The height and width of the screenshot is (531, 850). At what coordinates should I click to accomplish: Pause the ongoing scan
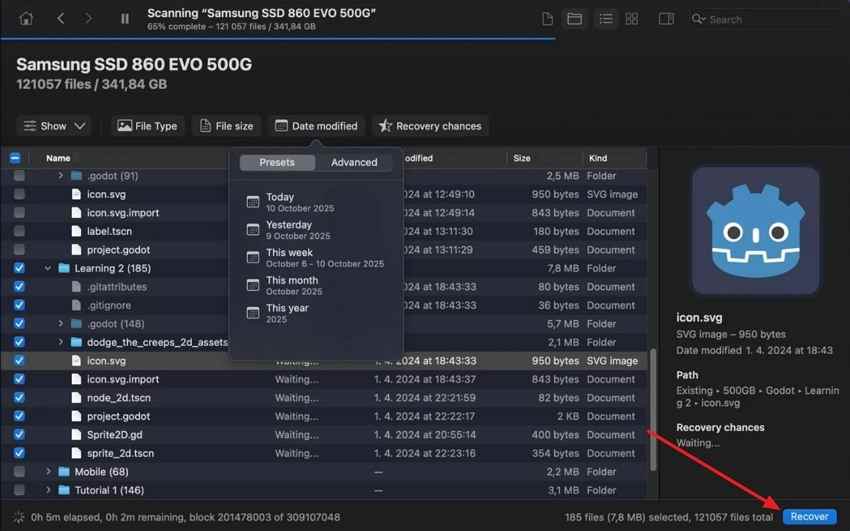(125, 19)
